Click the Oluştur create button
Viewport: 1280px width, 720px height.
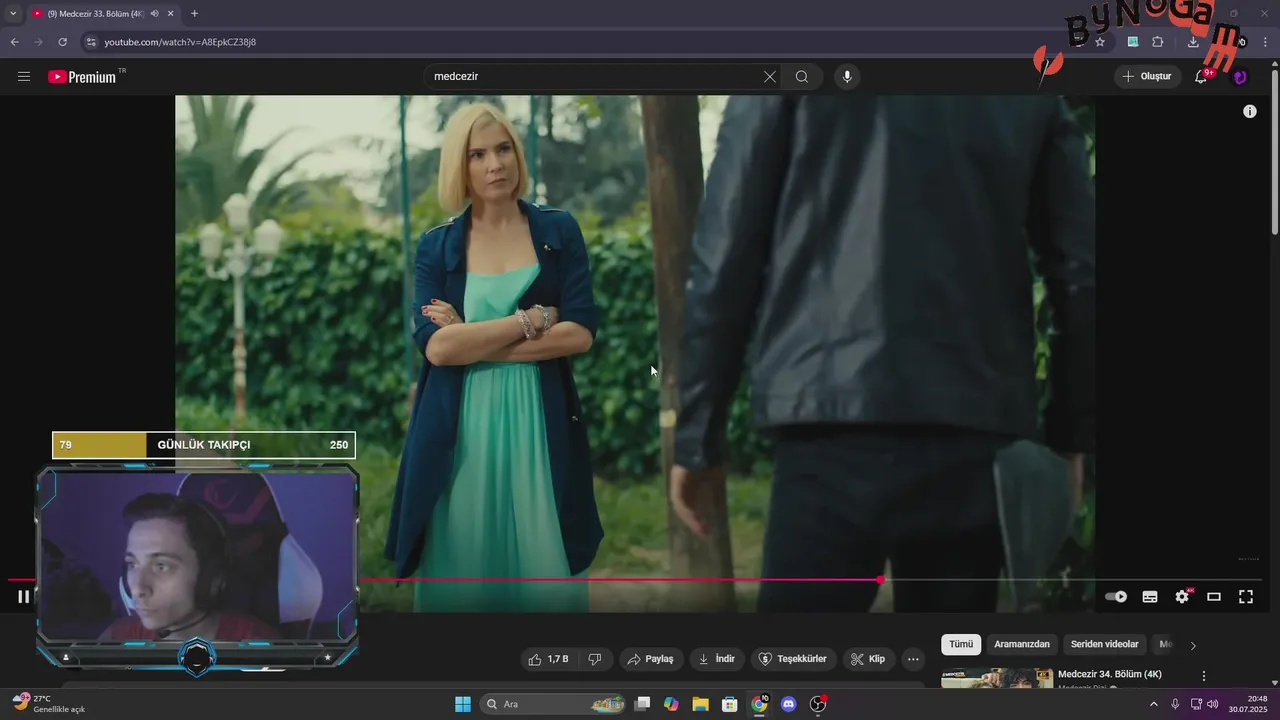(1147, 76)
